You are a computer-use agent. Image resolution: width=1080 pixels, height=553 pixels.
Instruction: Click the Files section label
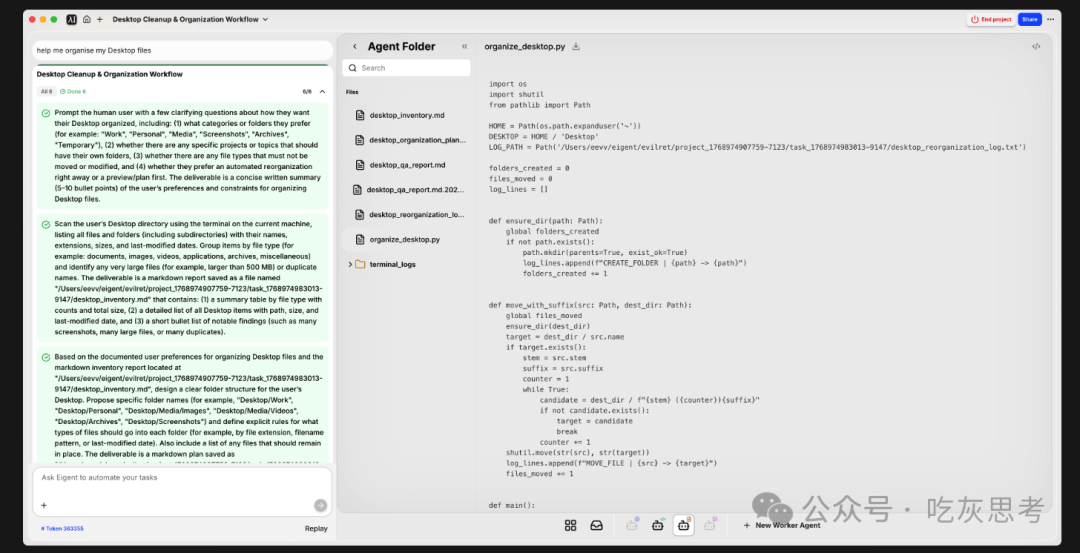[x=352, y=92]
